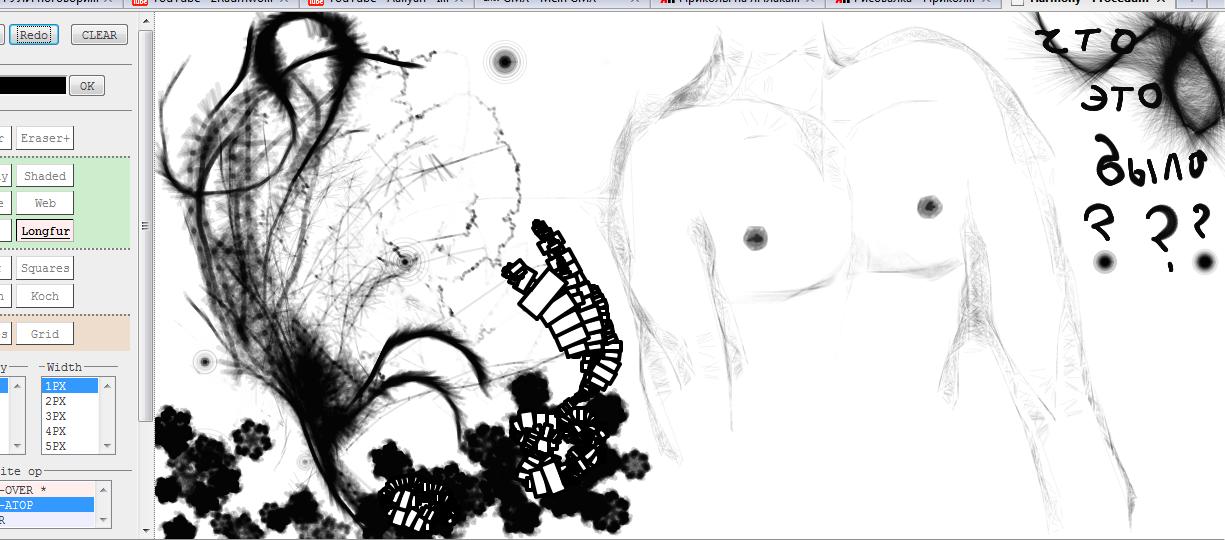Image resolution: width=1225 pixels, height=540 pixels.
Task: Click the Redo button
Action: point(34,35)
